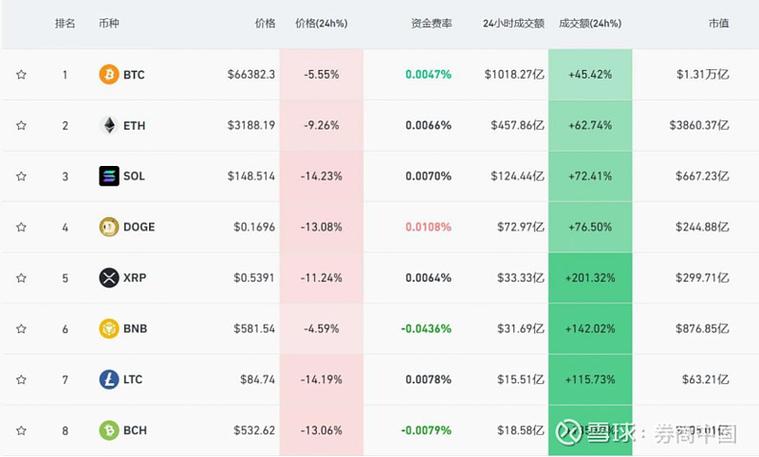The width and height of the screenshot is (759, 457).
Task: Click the Bitcoin BTC coin icon
Action: pyautogui.click(x=109, y=75)
